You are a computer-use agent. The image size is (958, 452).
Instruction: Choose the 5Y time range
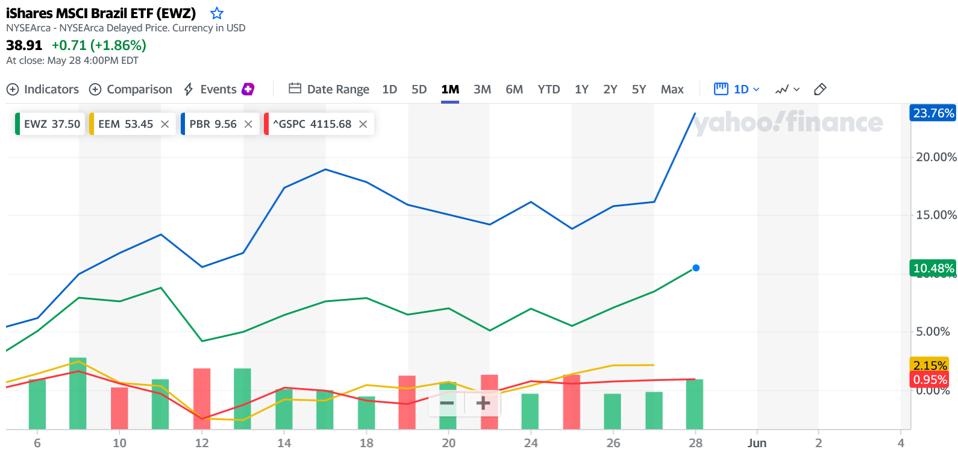[x=639, y=89]
